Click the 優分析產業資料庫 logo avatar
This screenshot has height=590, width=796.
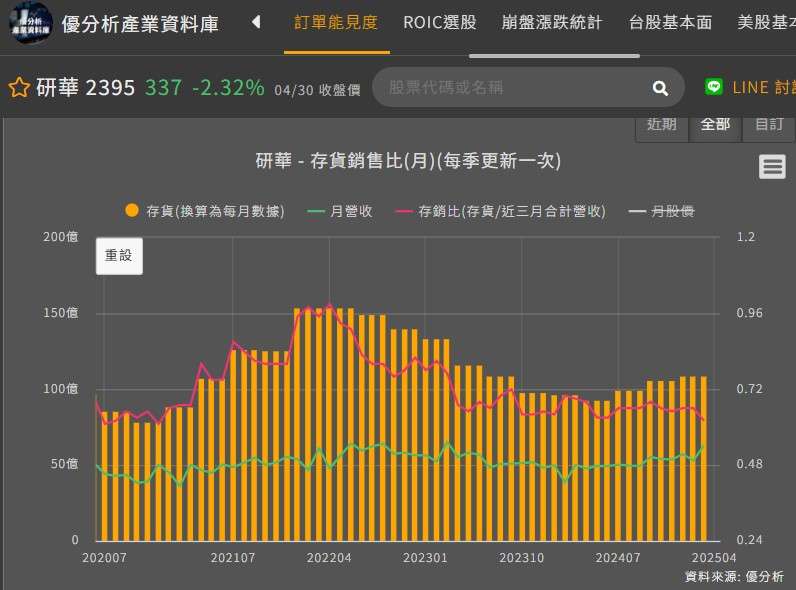pos(31,22)
